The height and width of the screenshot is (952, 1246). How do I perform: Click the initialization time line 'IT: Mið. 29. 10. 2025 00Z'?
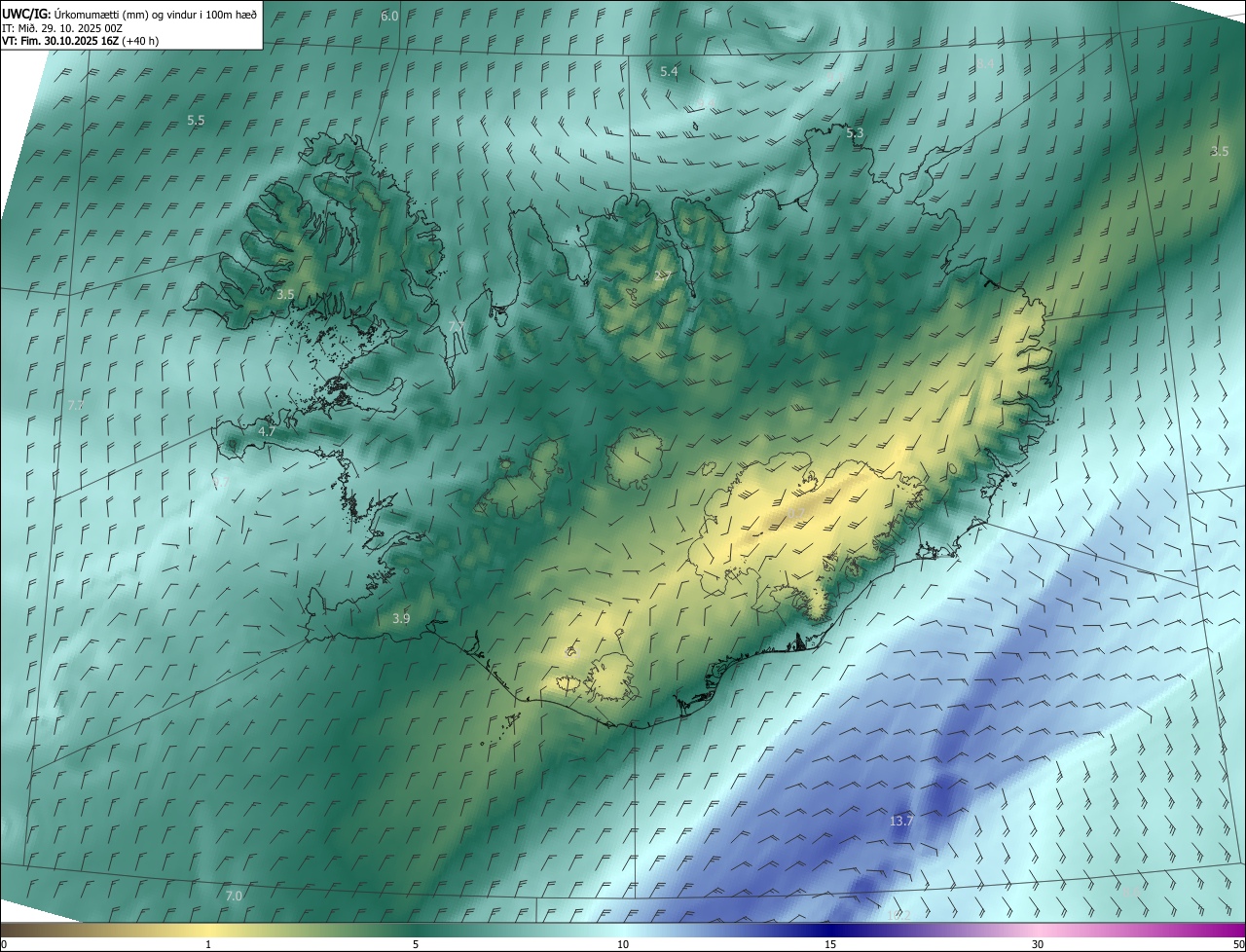click(x=62, y=28)
